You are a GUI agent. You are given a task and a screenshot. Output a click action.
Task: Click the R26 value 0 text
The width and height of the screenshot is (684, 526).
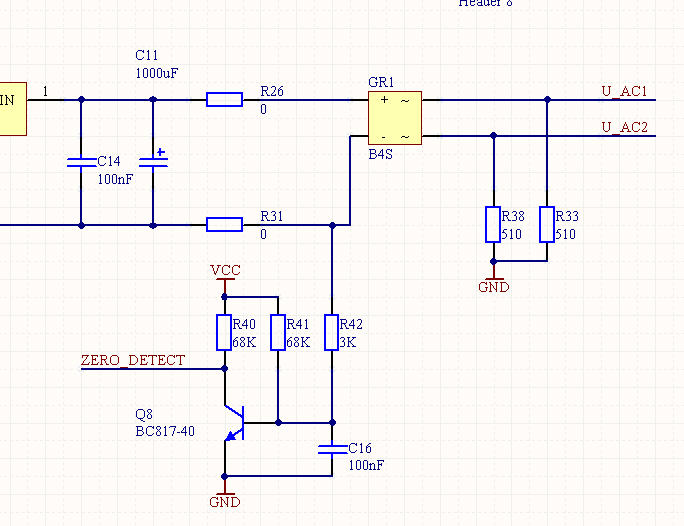click(263, 109)
